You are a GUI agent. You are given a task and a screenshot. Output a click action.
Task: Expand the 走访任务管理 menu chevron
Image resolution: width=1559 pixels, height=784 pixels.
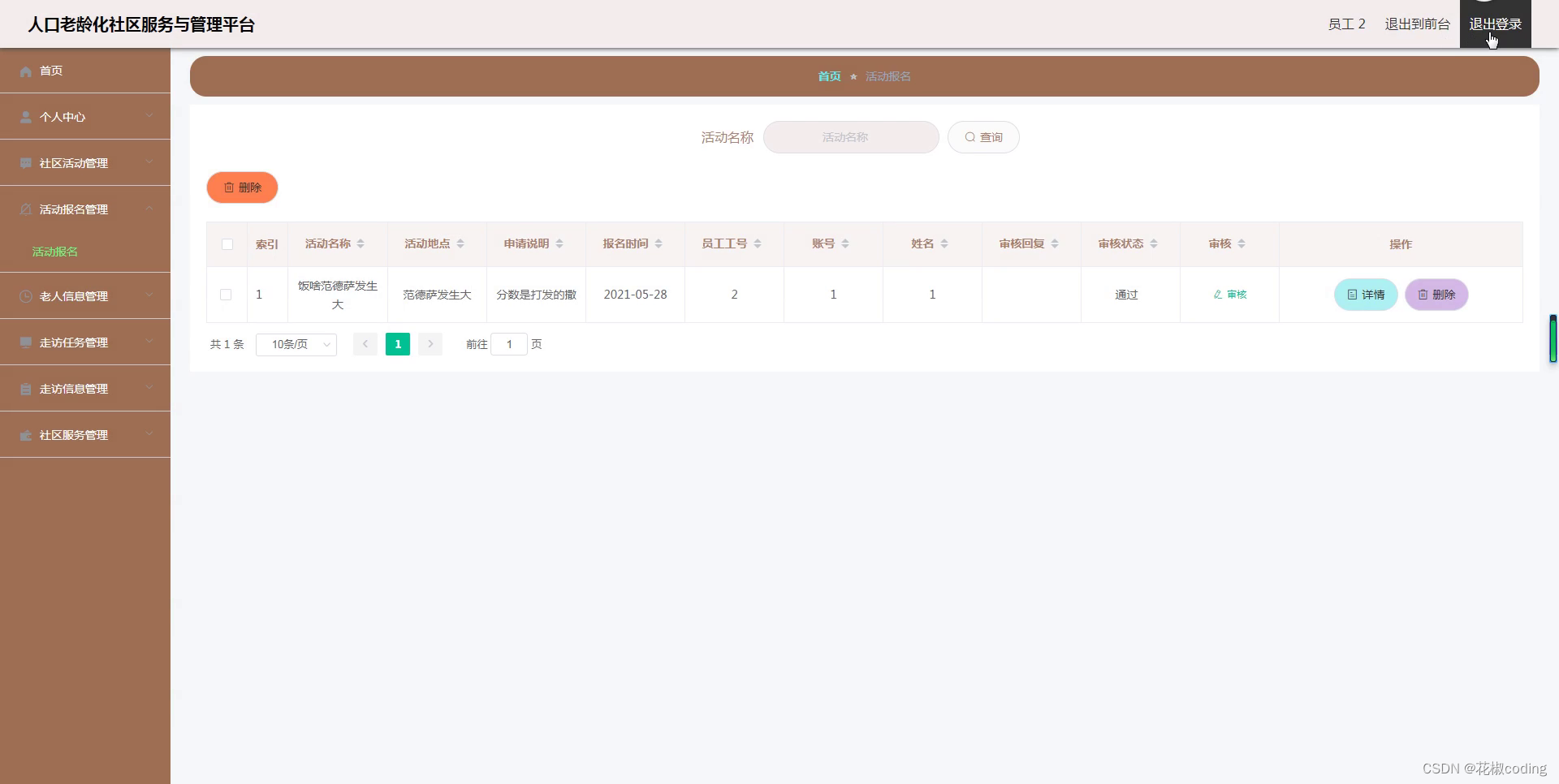click(149, 342)
